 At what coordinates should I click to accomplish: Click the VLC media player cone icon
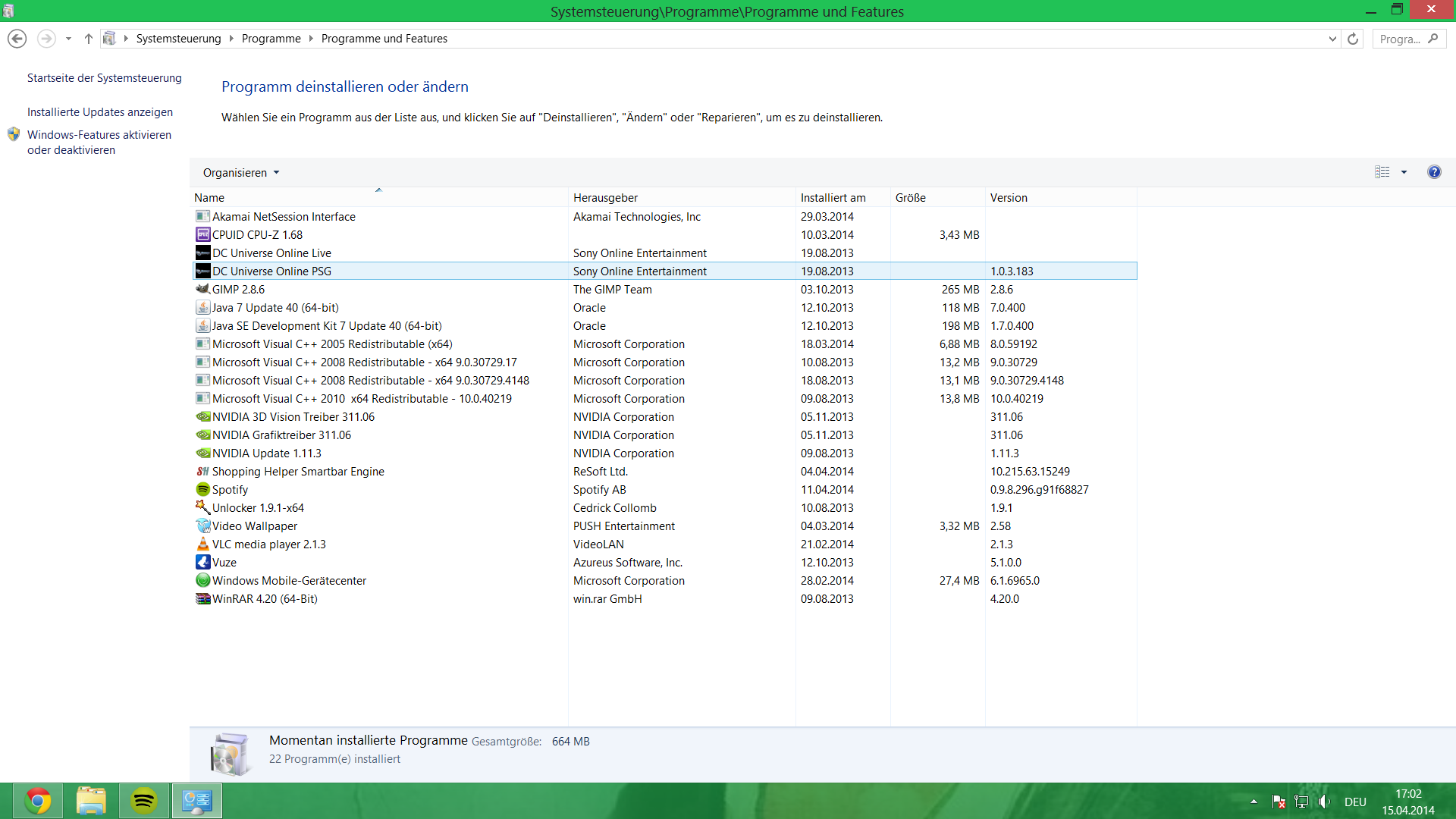tap(202, 544)
